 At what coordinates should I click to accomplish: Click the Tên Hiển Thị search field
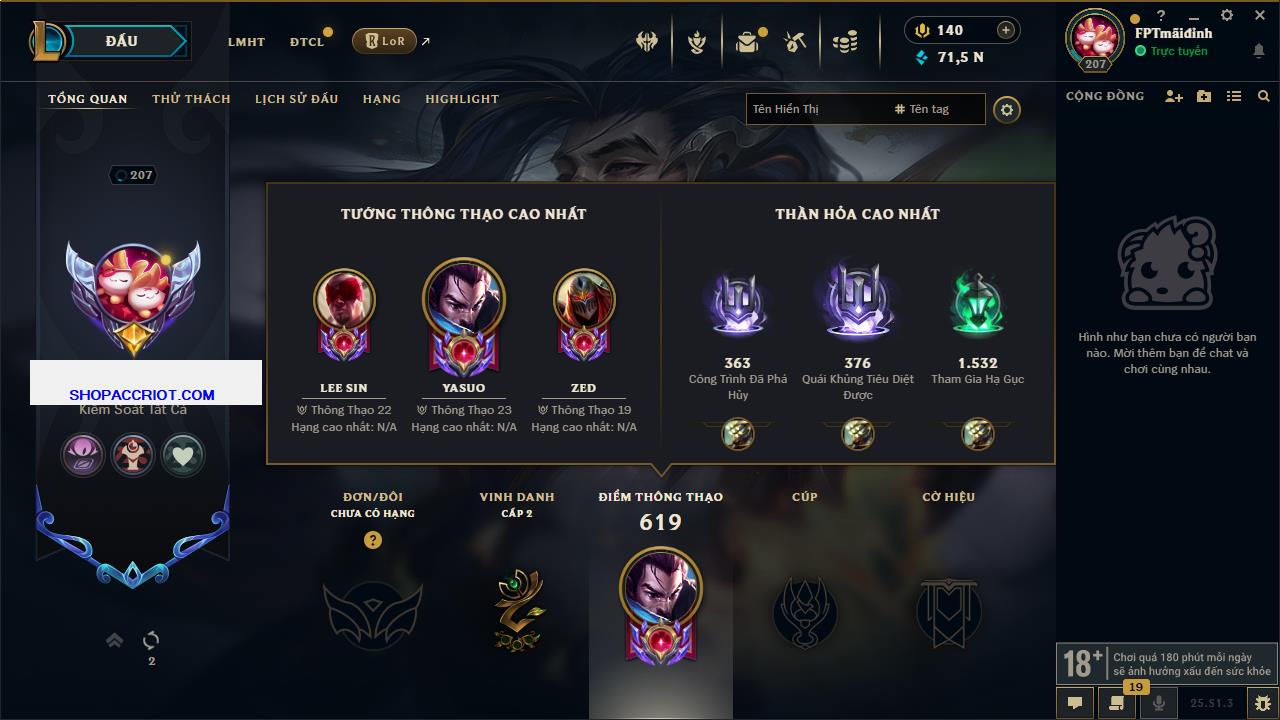816,109
